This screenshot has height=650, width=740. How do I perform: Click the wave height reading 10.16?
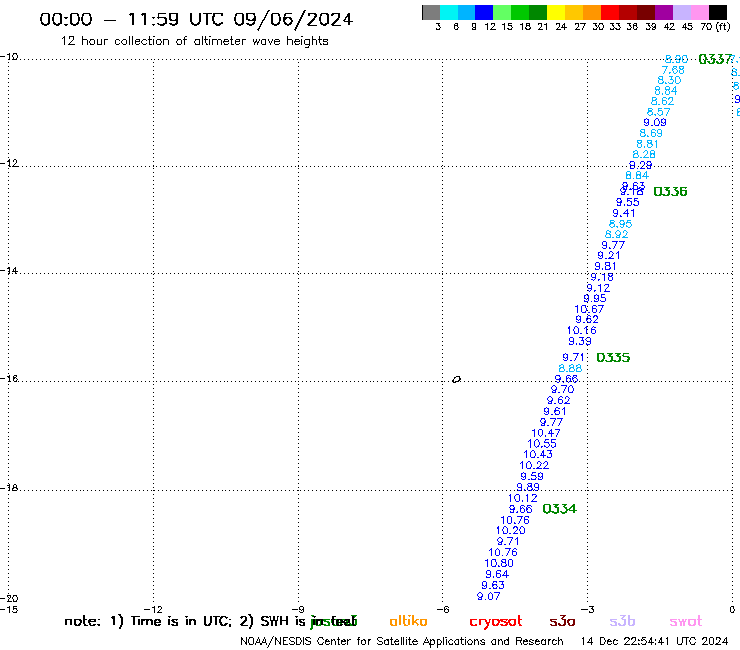click(x=581, y=330)
